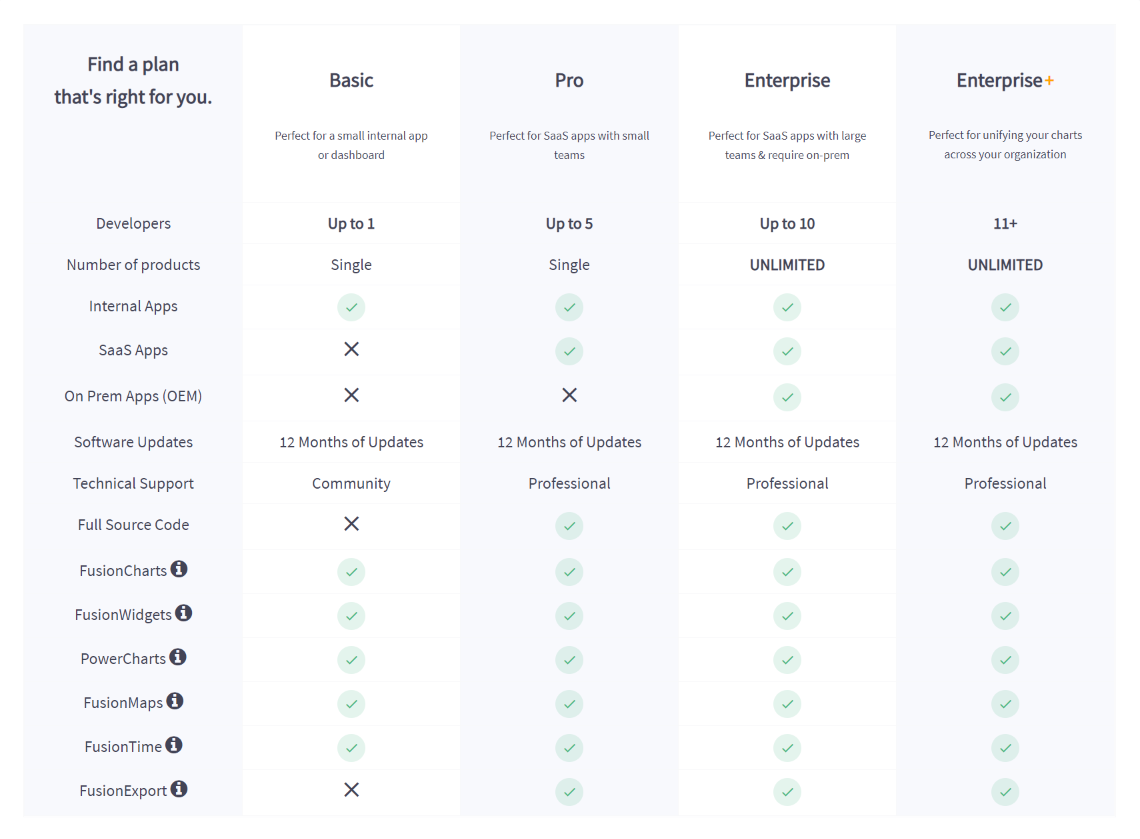This screenshot has height=839, width=1140.
Task: Click Basic plan FusionExport X mark
Action: point(351,790)
